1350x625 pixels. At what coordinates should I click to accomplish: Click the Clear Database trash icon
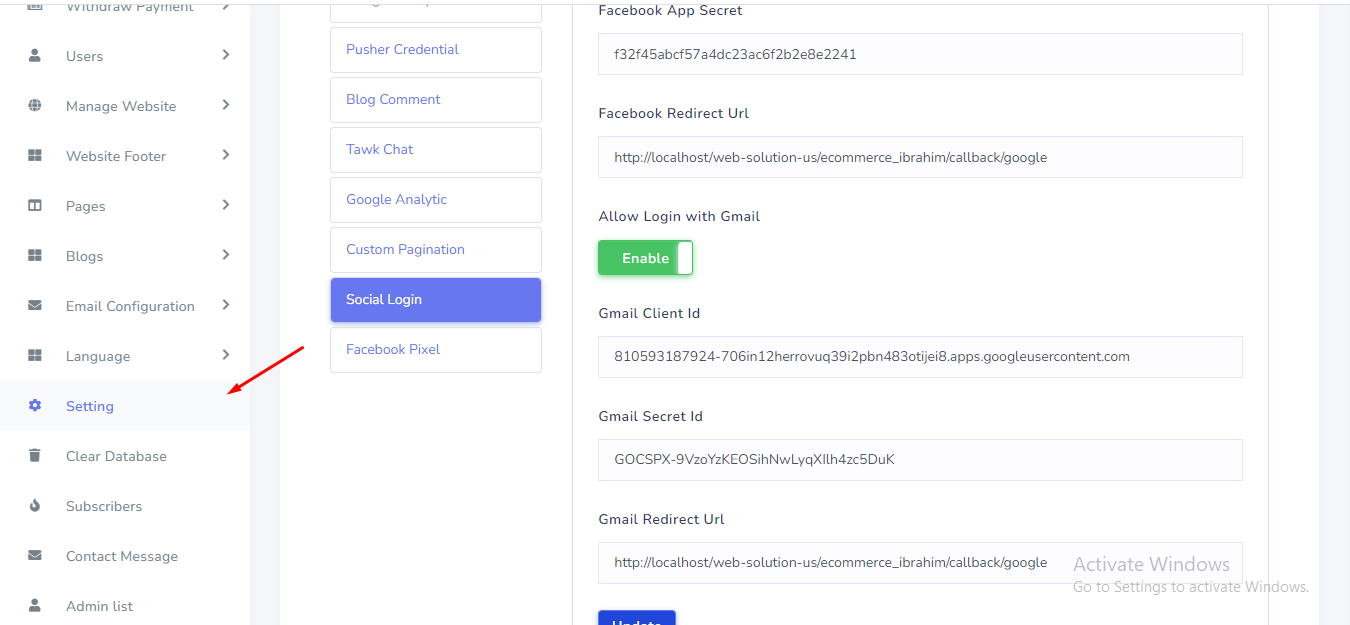tap(35, 456)
